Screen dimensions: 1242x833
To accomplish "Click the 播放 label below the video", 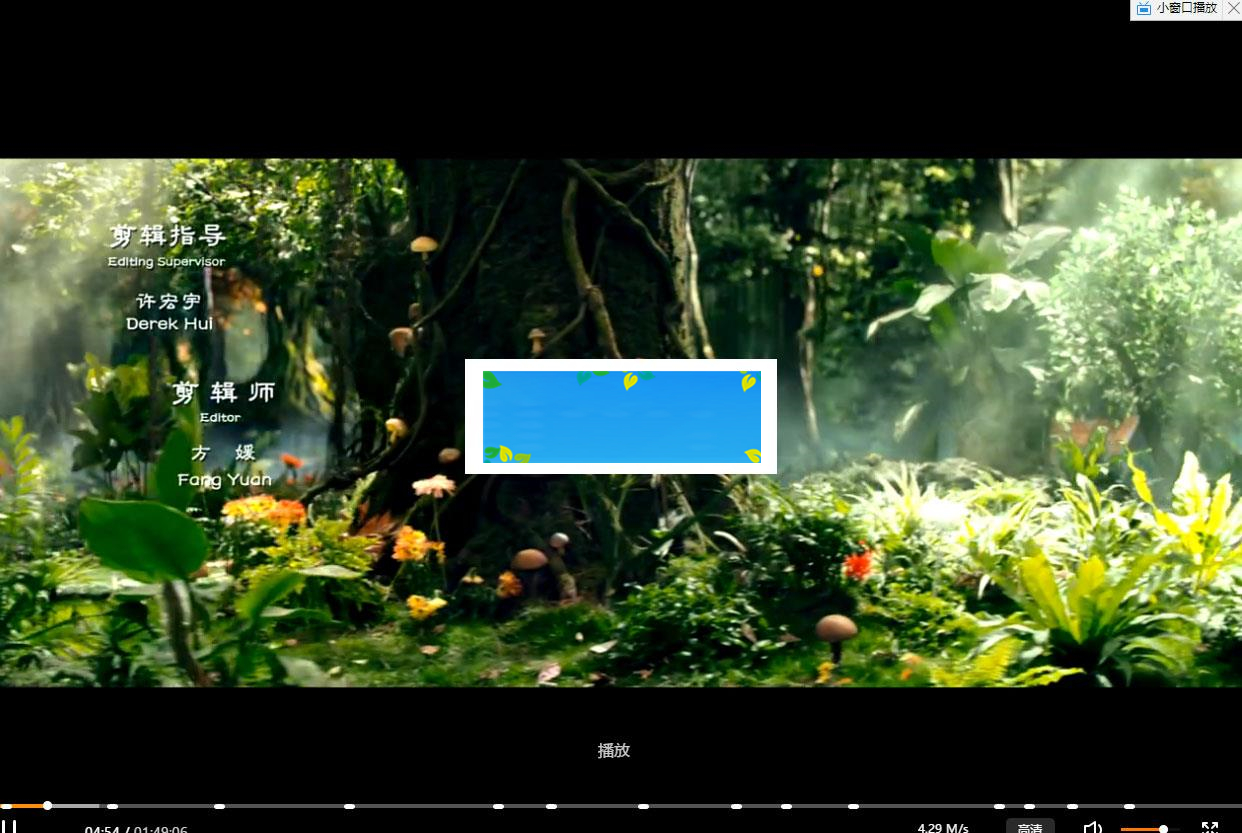I will point(614,751).
